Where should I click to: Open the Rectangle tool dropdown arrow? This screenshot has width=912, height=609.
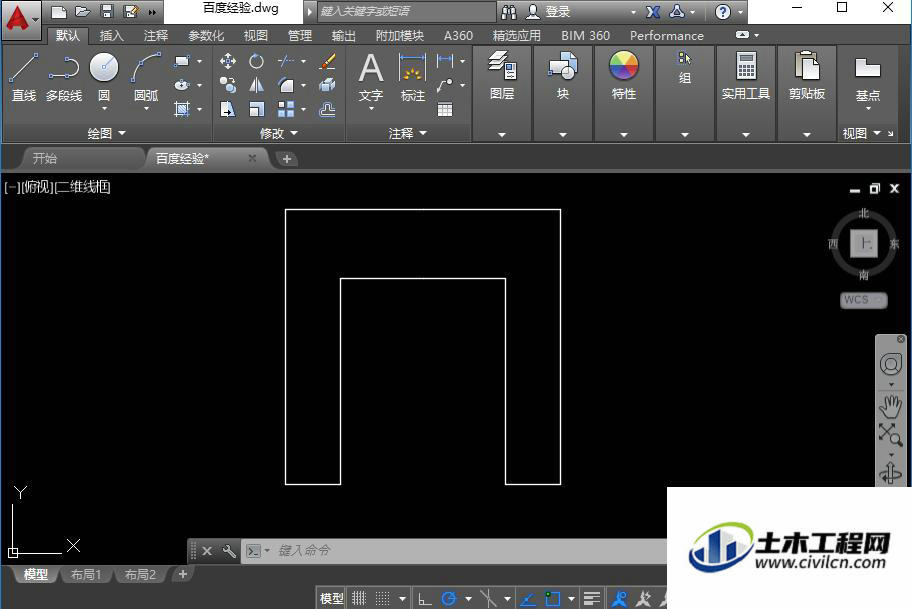(x=200, y=61)
